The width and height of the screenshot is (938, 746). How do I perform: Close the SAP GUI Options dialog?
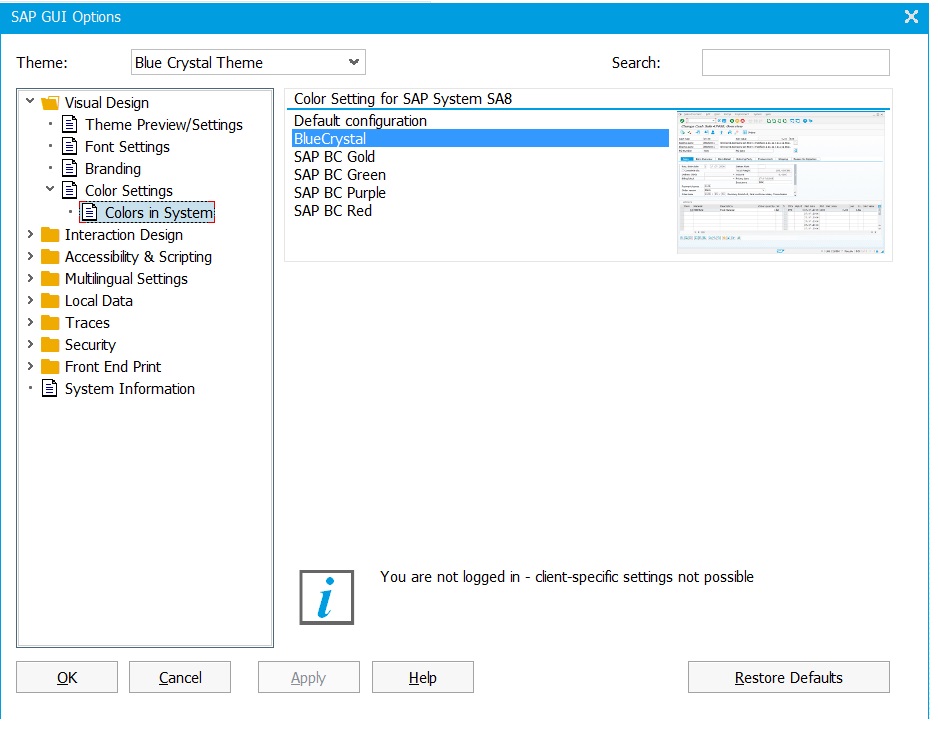tap(911, 16)
